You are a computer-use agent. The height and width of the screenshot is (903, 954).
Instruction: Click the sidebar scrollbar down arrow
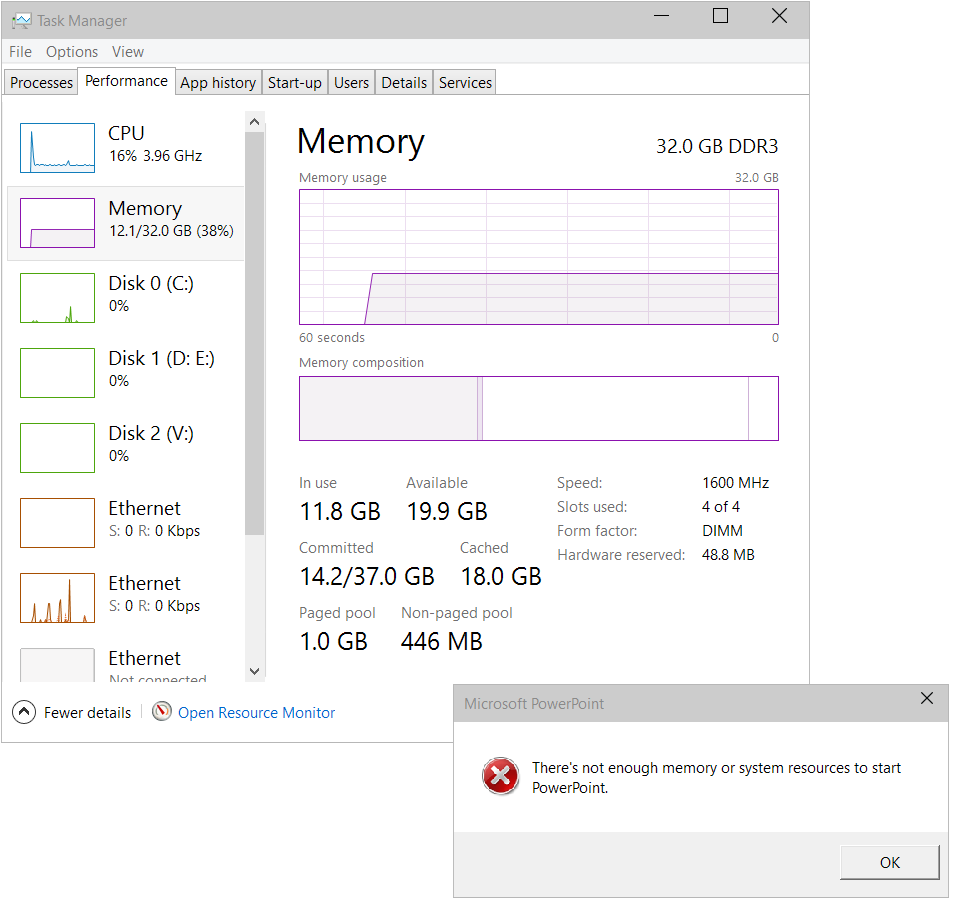pos(254,671)
